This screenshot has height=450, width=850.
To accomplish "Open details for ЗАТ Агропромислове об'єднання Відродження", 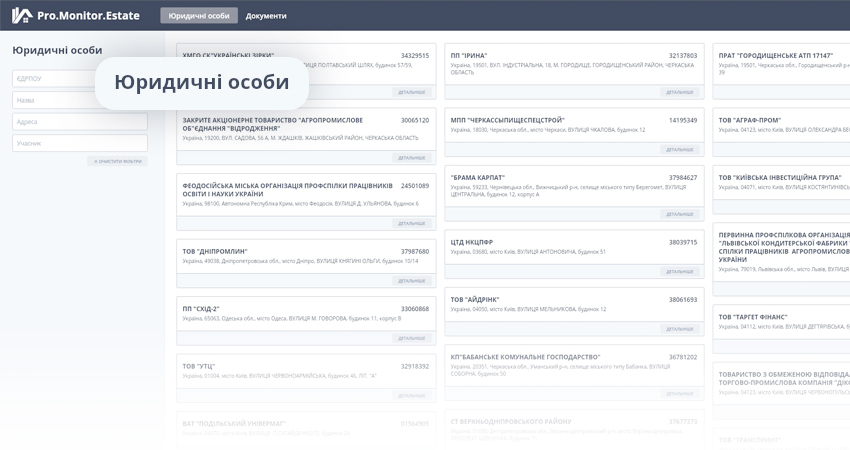I will click(412, 157).
